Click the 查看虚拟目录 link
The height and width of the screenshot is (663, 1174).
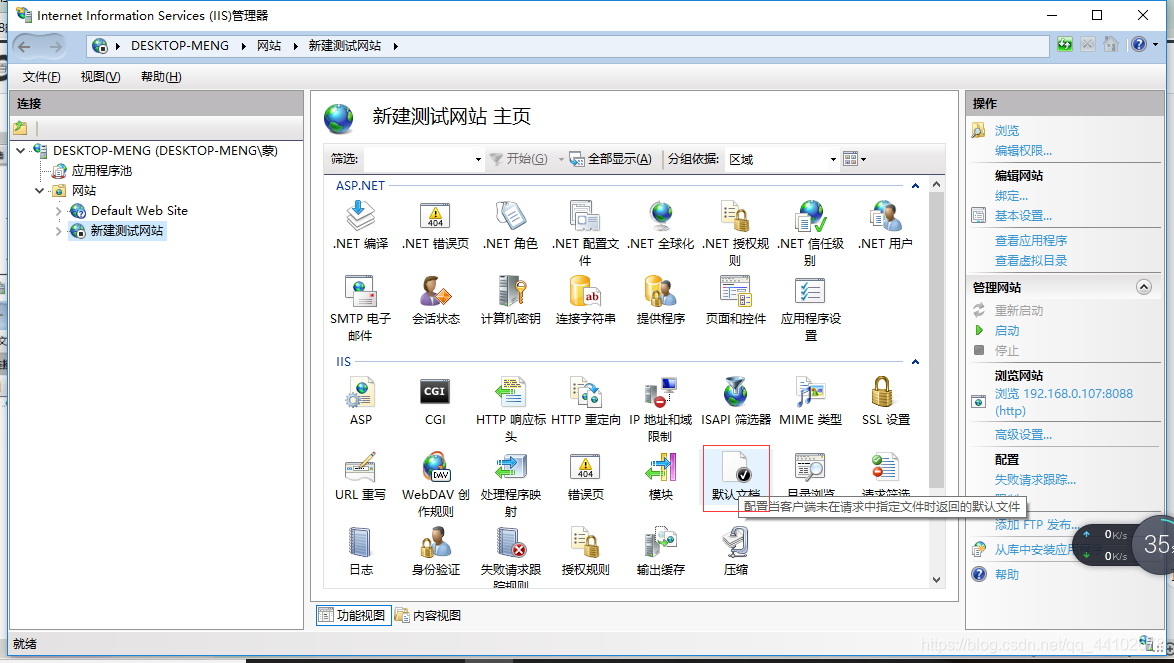point(1031,260)
